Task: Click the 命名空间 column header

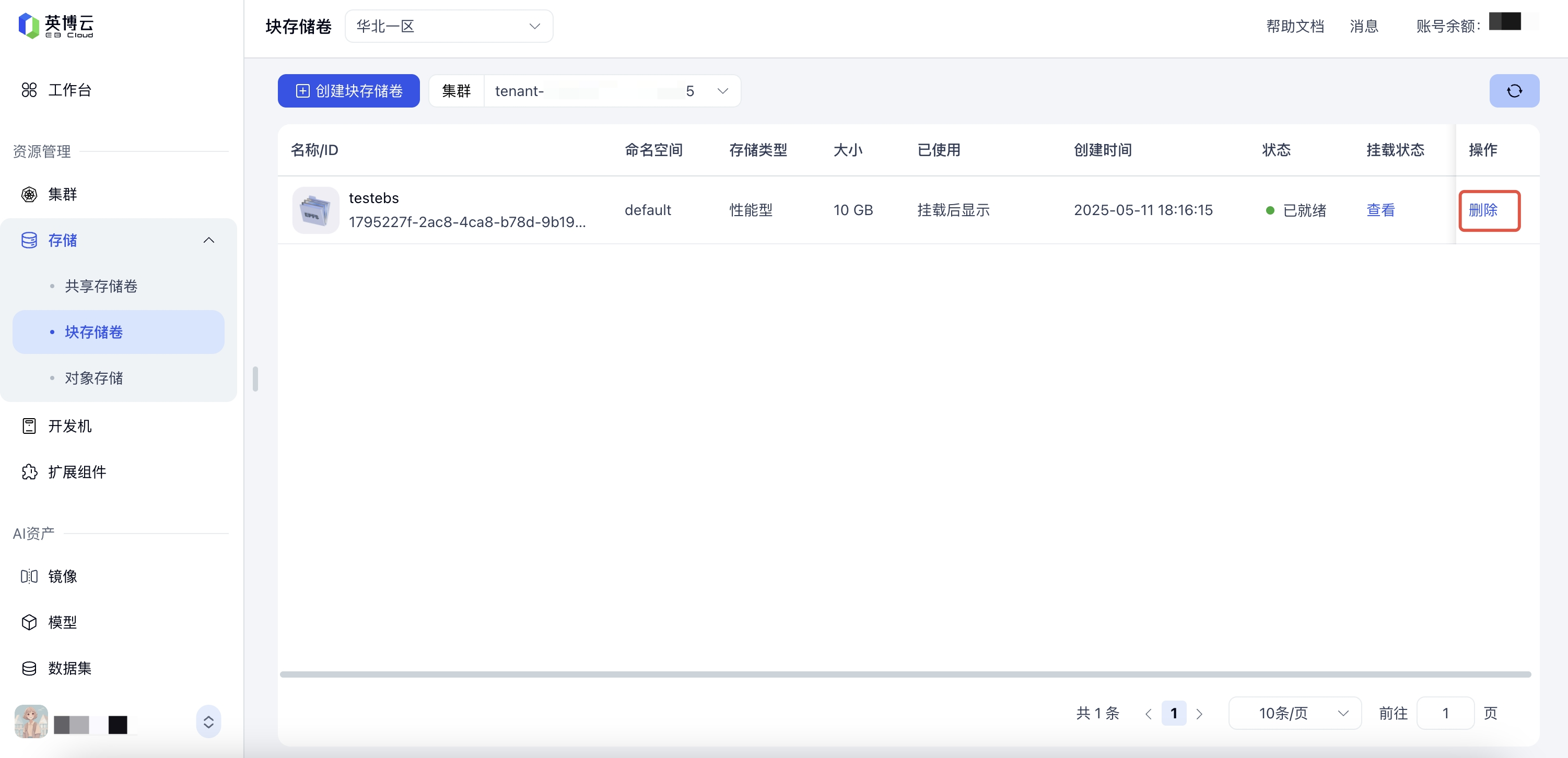Action: [x=654, y=150]
